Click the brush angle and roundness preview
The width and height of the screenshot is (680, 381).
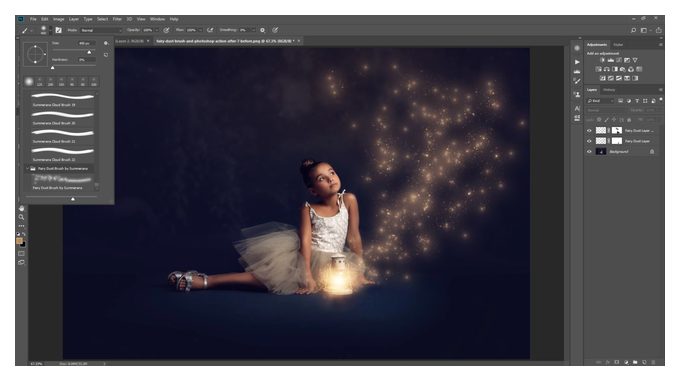(x=35, y=54)
